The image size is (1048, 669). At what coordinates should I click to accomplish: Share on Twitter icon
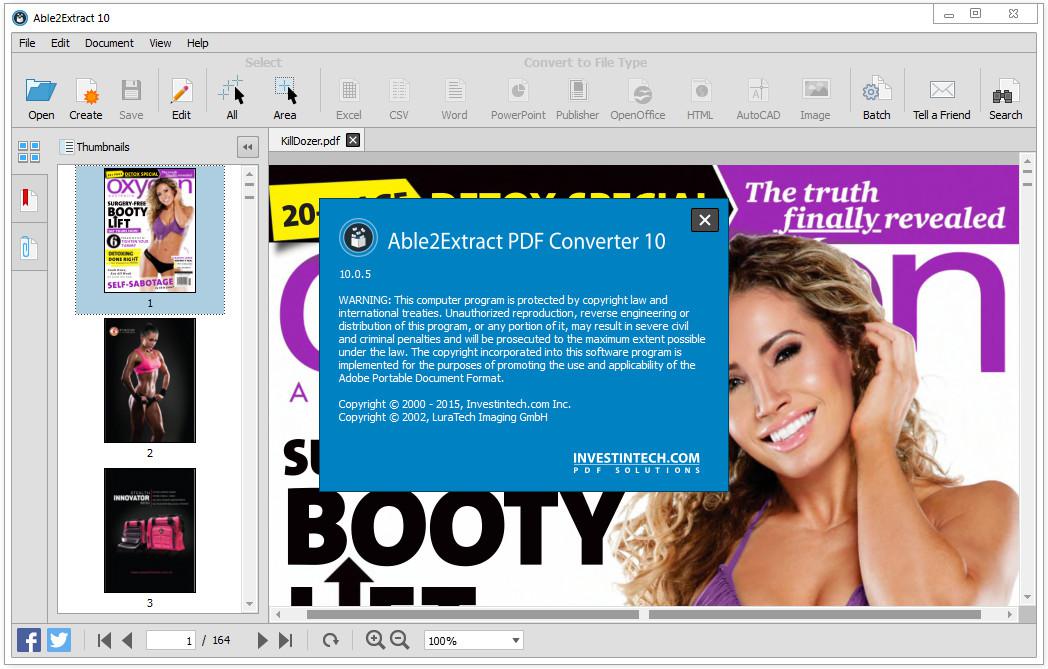click(x=59, y=640)
